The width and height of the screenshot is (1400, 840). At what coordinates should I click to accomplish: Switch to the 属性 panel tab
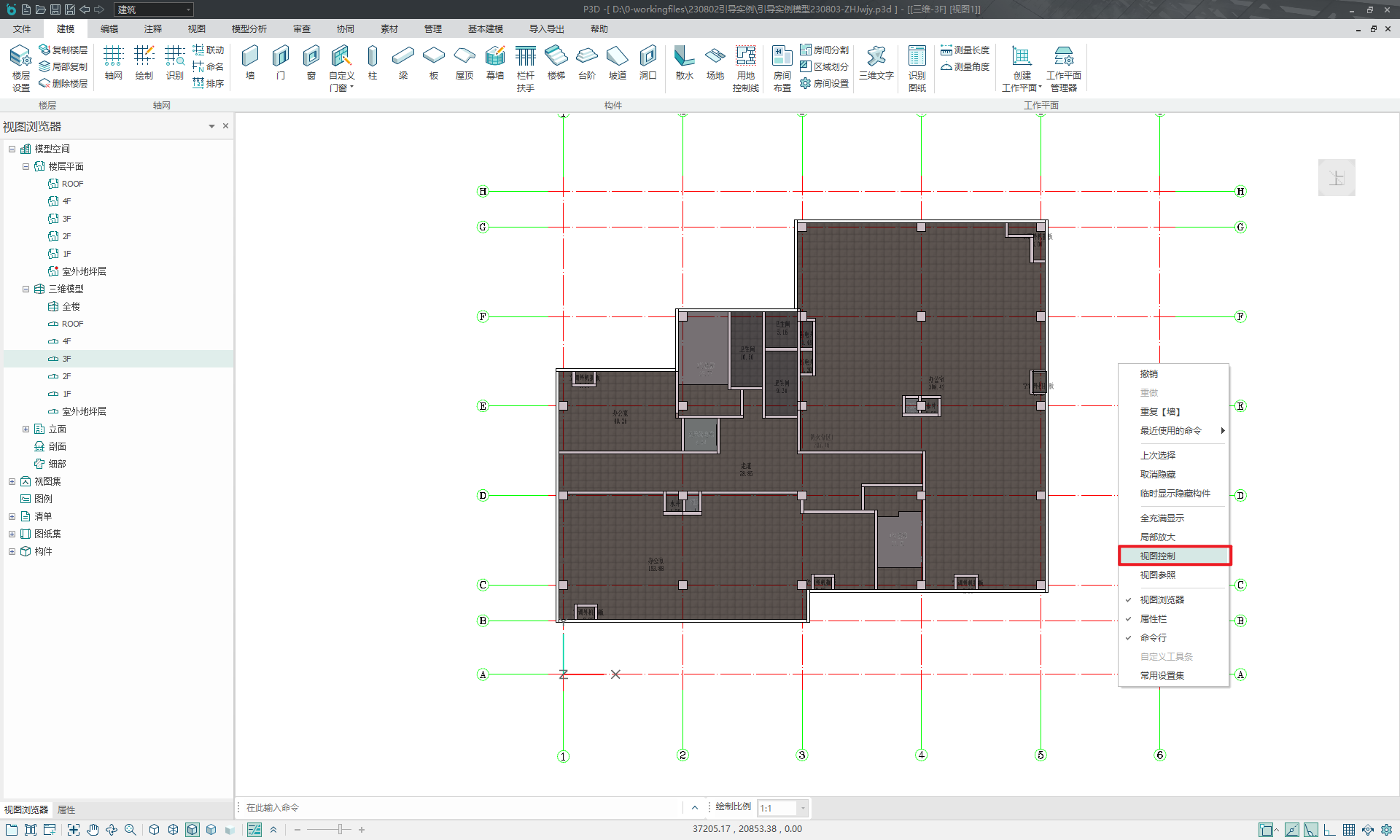66,809
